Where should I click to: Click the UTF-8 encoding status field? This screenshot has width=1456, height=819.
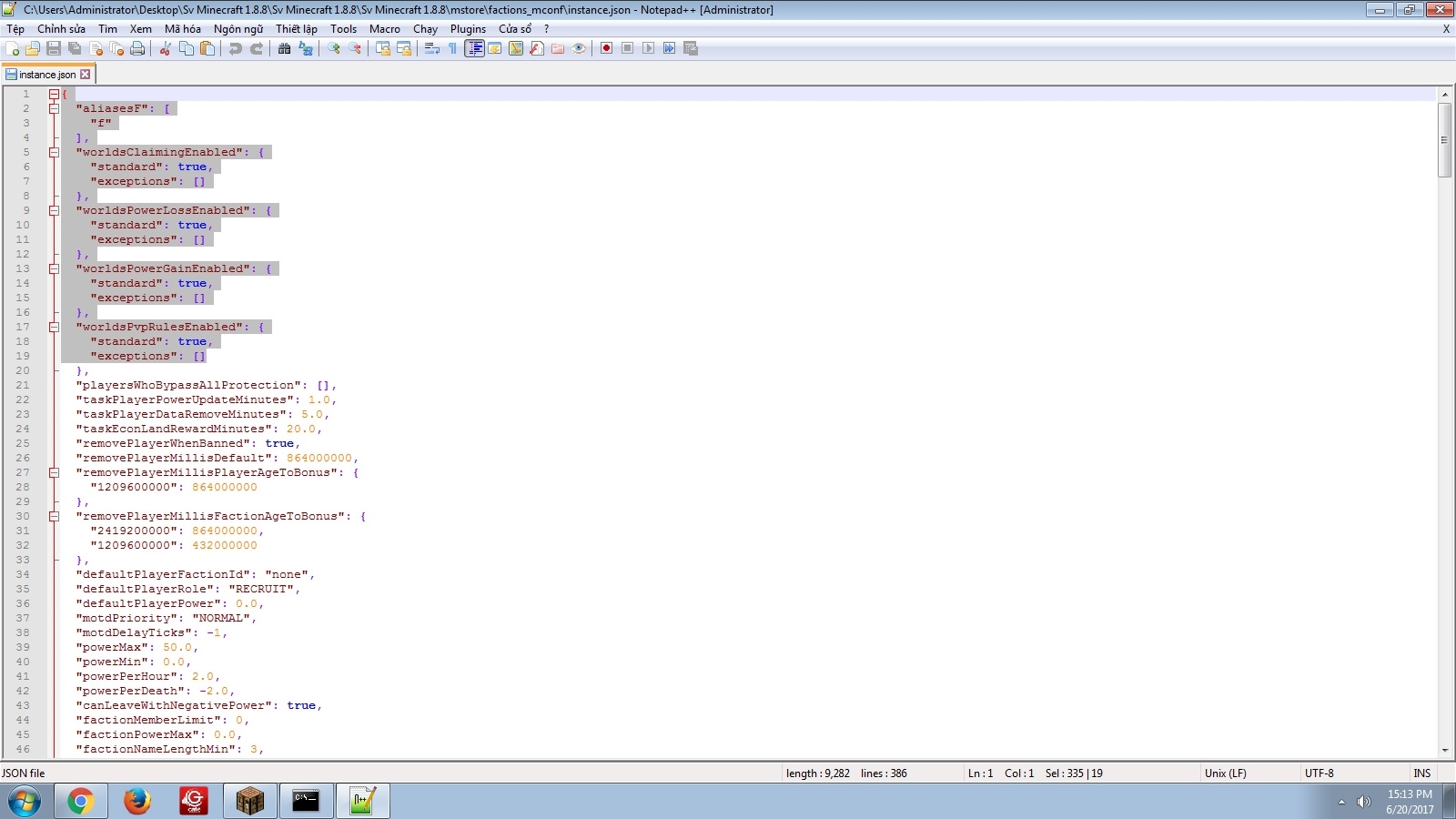(x=1319, y=773)
